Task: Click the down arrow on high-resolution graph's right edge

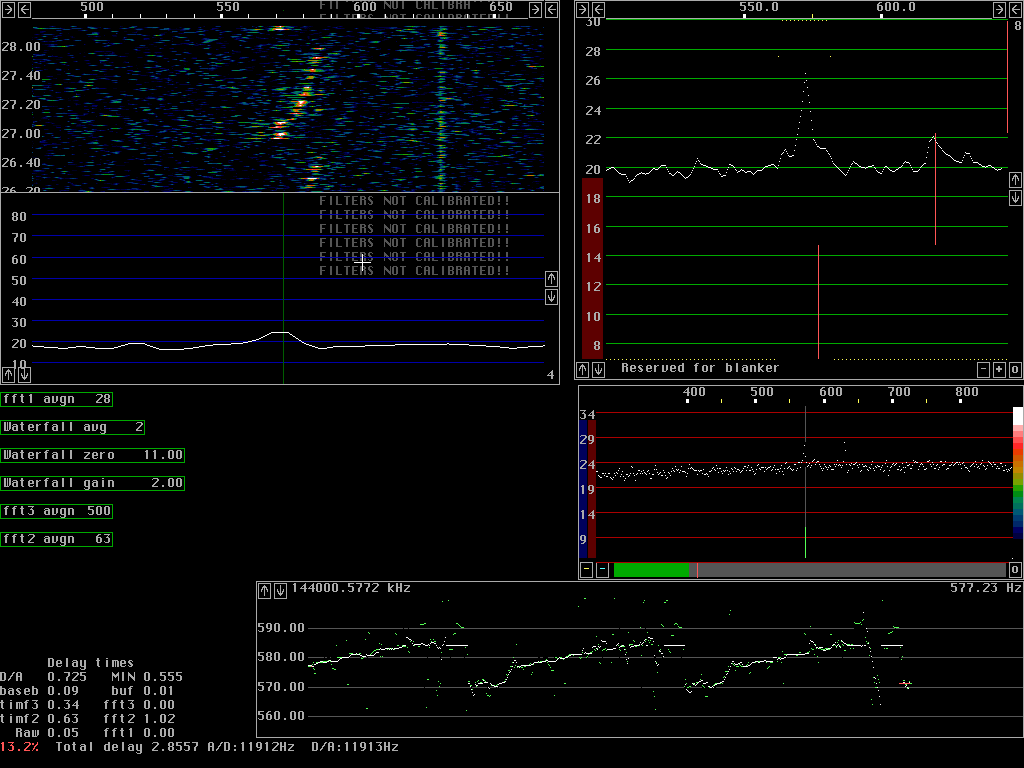Action: pos(1015,198)
